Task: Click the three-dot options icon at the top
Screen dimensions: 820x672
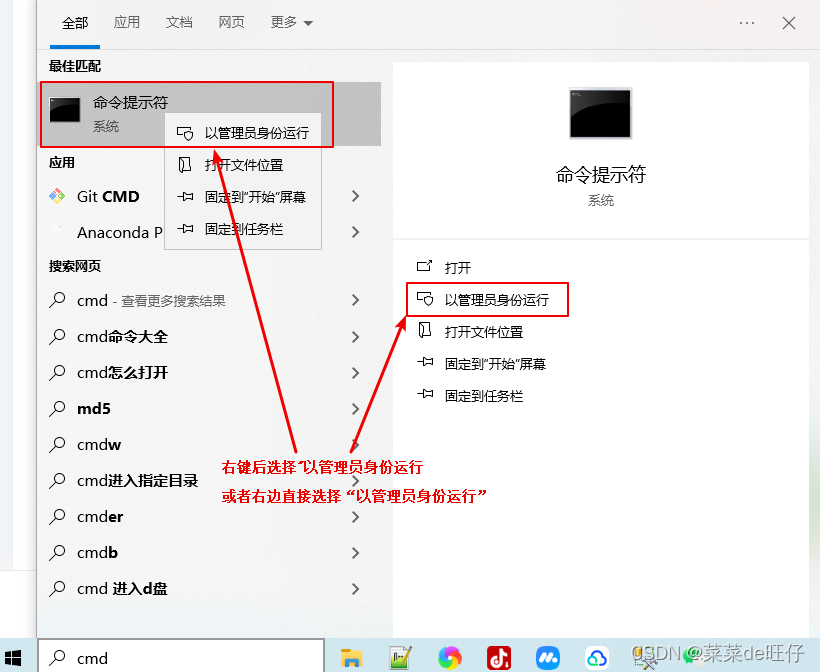Action: click(x=747, y=23)
